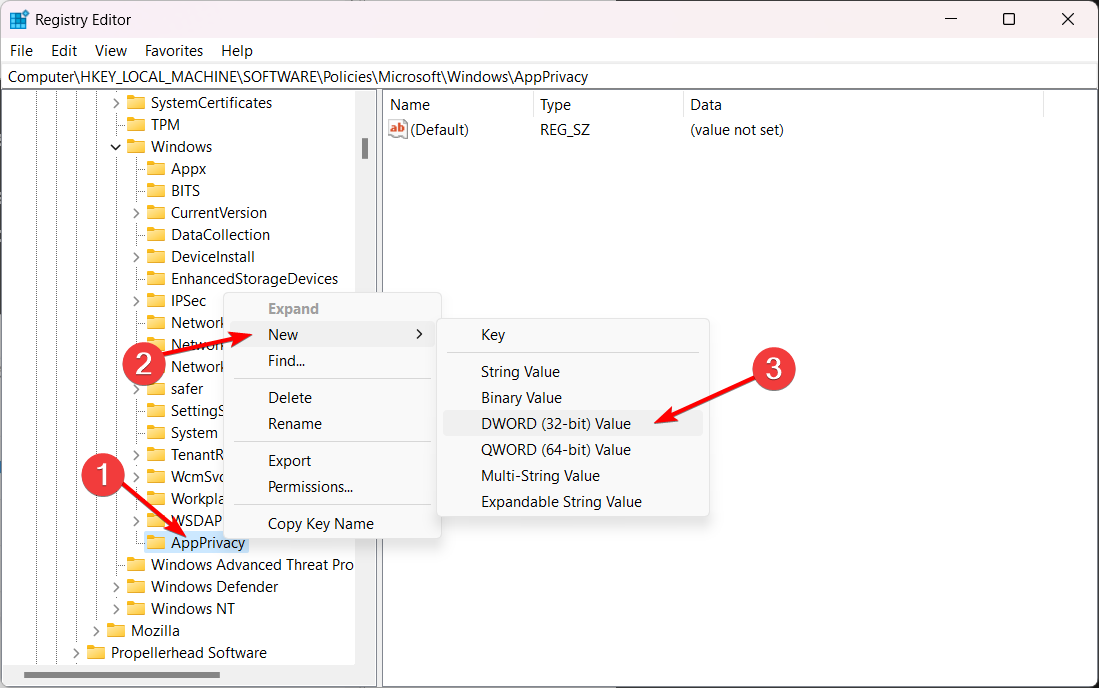The height and width of the screenshot is (688, 1099).
Task: Expand the Propellerhead Software key
Action: (x=76, y=653)
